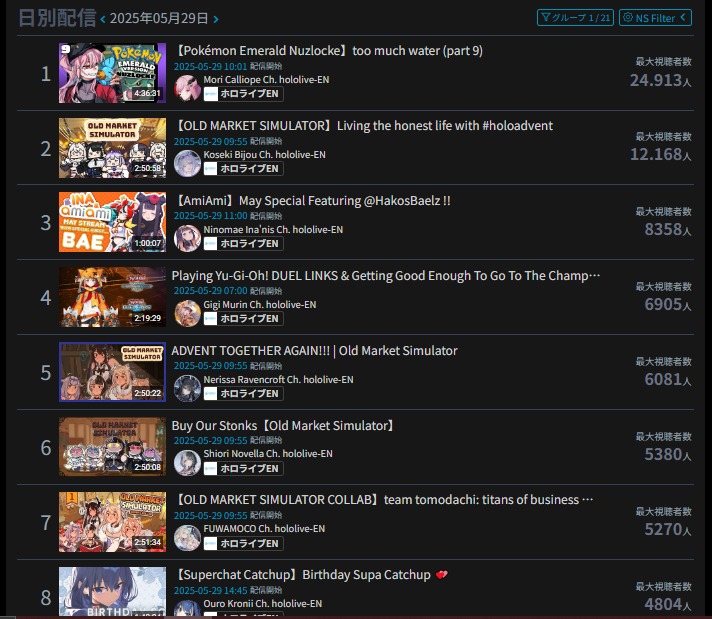Open Koseki Bijou Ch. hololive-EN link
This screenshot has height=619, width=712.
pos(264,154)
